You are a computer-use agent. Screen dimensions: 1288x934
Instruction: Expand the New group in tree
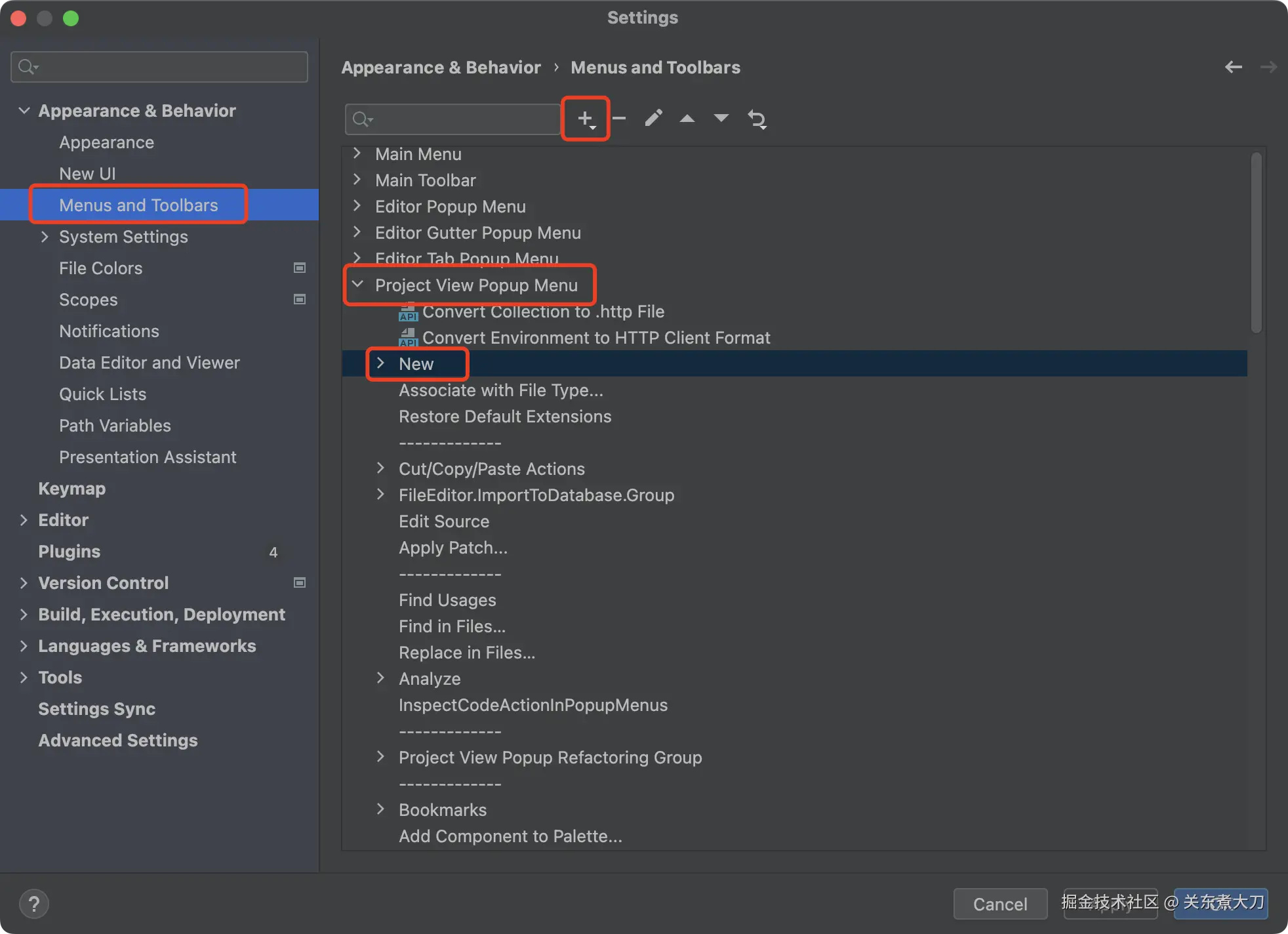(x=380, y=363)
